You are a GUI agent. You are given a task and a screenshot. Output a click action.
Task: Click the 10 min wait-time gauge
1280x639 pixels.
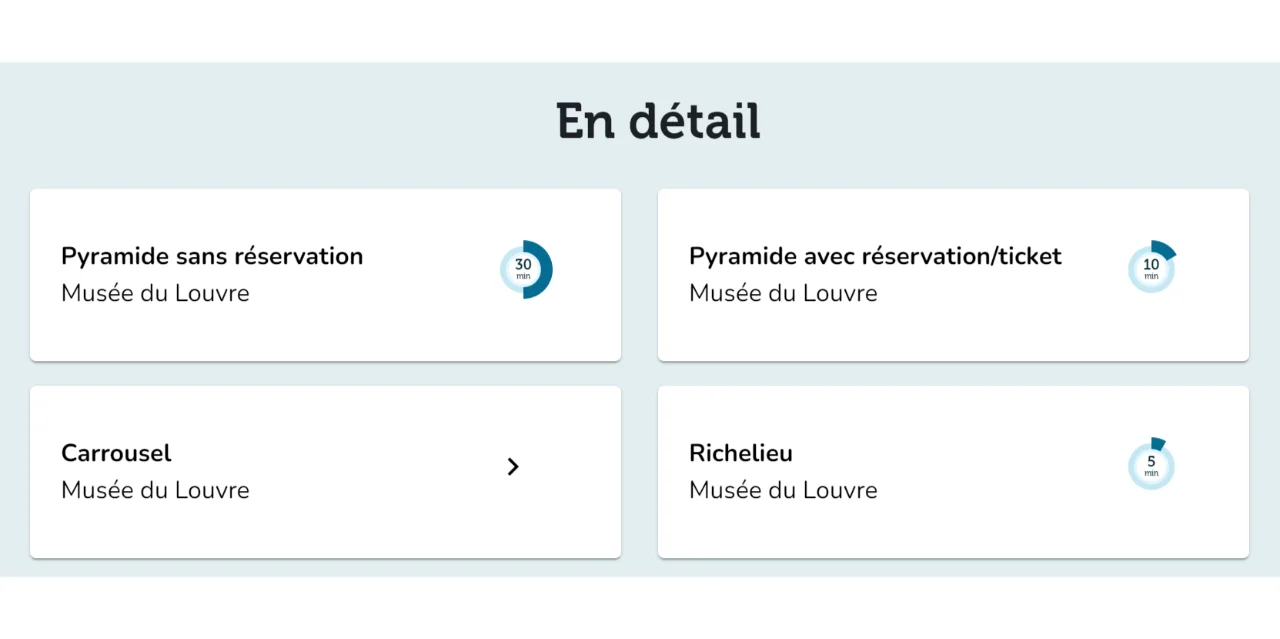tap(1151, 268)
